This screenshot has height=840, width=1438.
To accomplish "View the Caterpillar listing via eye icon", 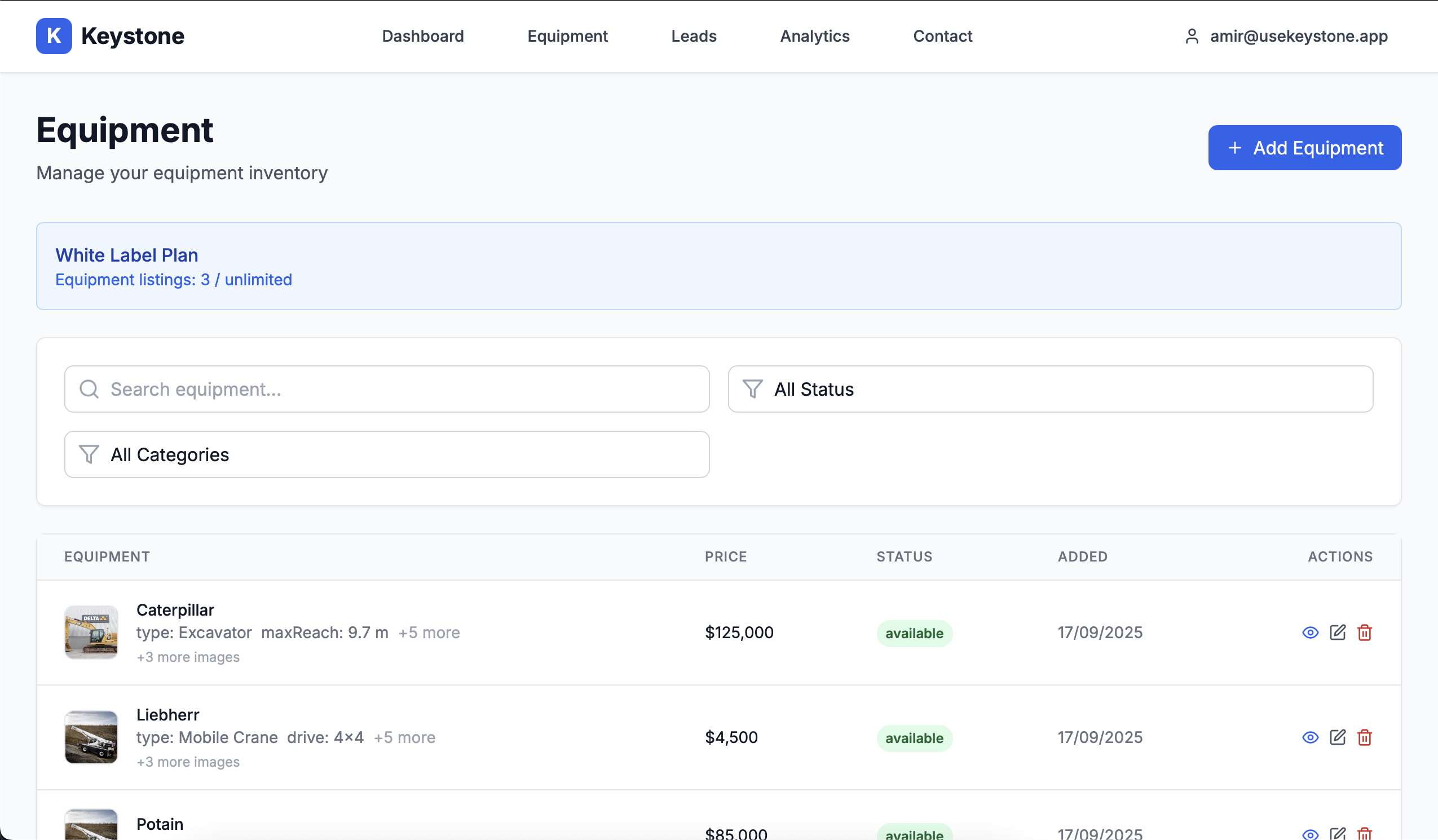I will 1310,633.
